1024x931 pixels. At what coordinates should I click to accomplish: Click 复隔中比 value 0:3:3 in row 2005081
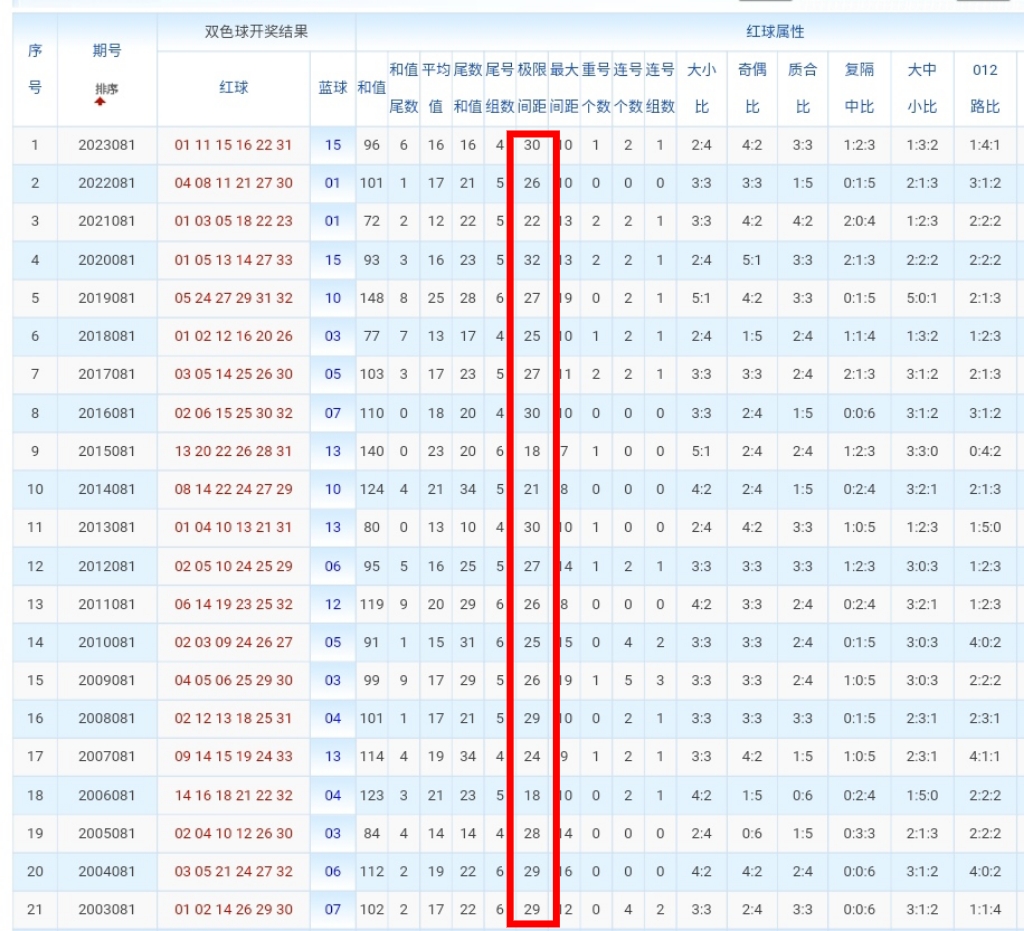click(859, 833)
